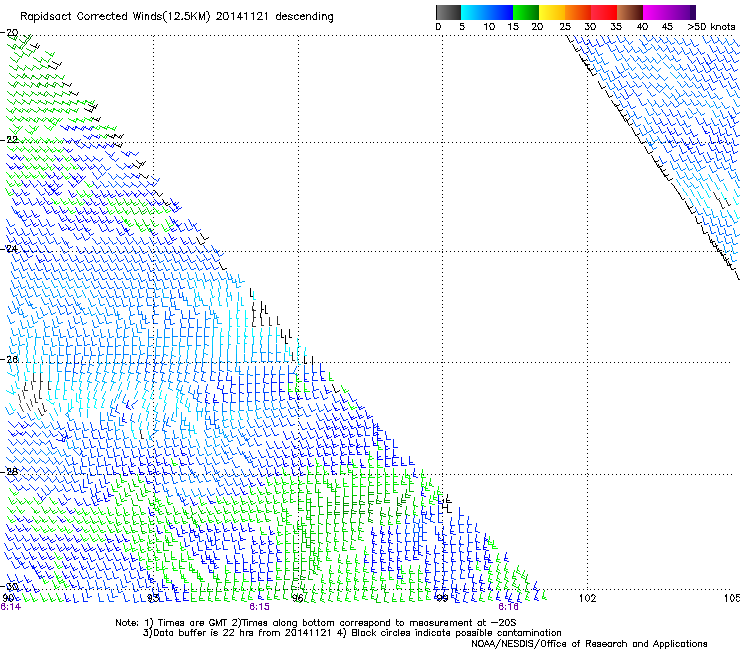Click the '20141121 descending' text in the title
740x650 pixels.
[275, 17]
